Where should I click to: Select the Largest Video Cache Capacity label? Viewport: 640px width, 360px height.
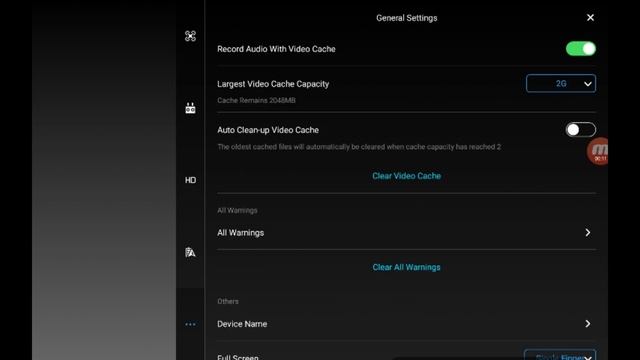tap(273, 84)
